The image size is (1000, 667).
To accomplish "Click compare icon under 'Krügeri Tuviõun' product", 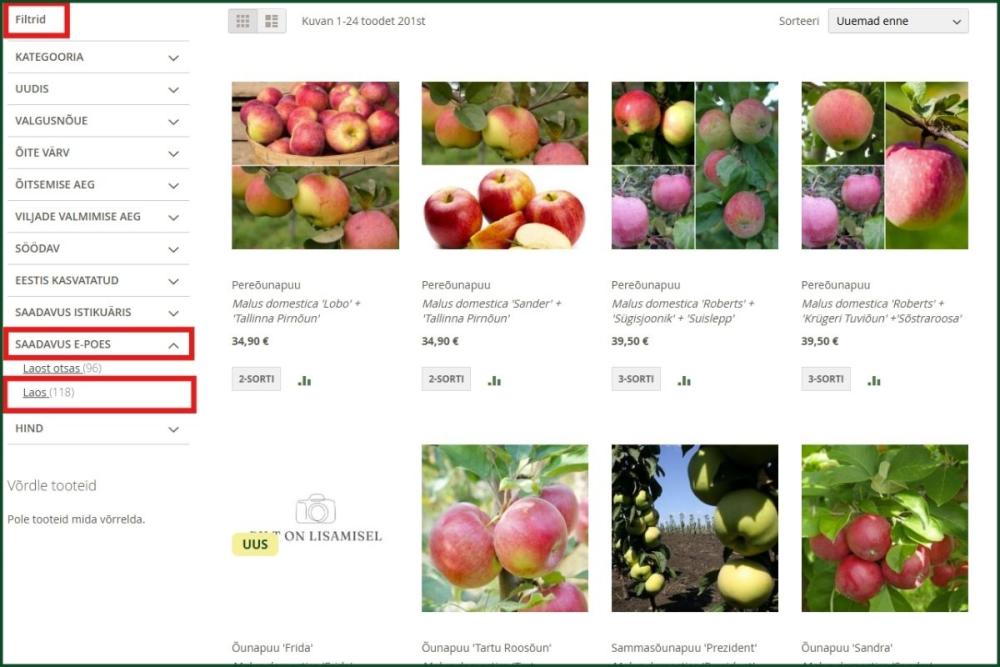I will 874,381.
